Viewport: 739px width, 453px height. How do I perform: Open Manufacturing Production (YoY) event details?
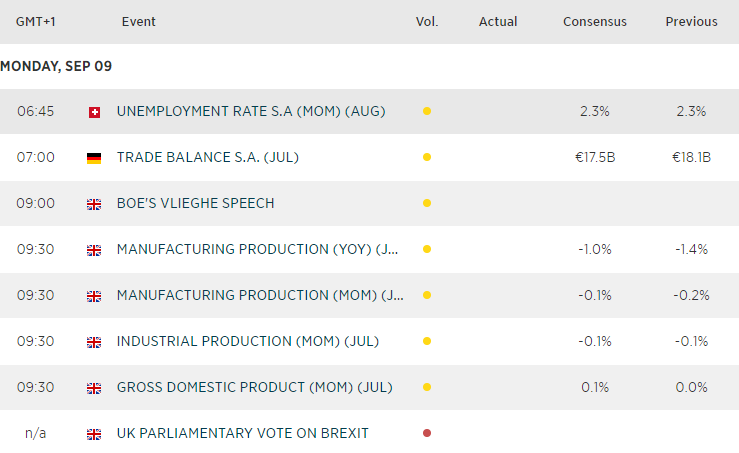pos(259,250)
